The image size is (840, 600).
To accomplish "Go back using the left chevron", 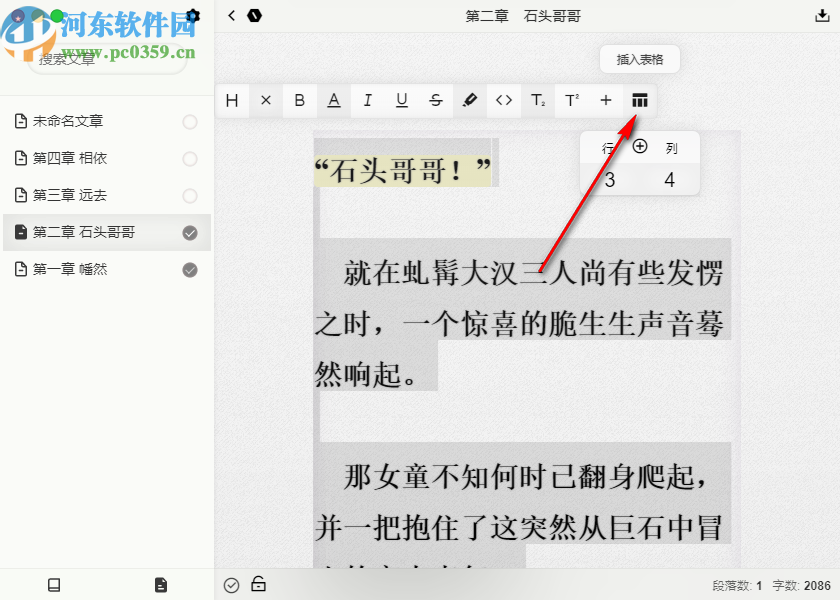I will [231, 16].
